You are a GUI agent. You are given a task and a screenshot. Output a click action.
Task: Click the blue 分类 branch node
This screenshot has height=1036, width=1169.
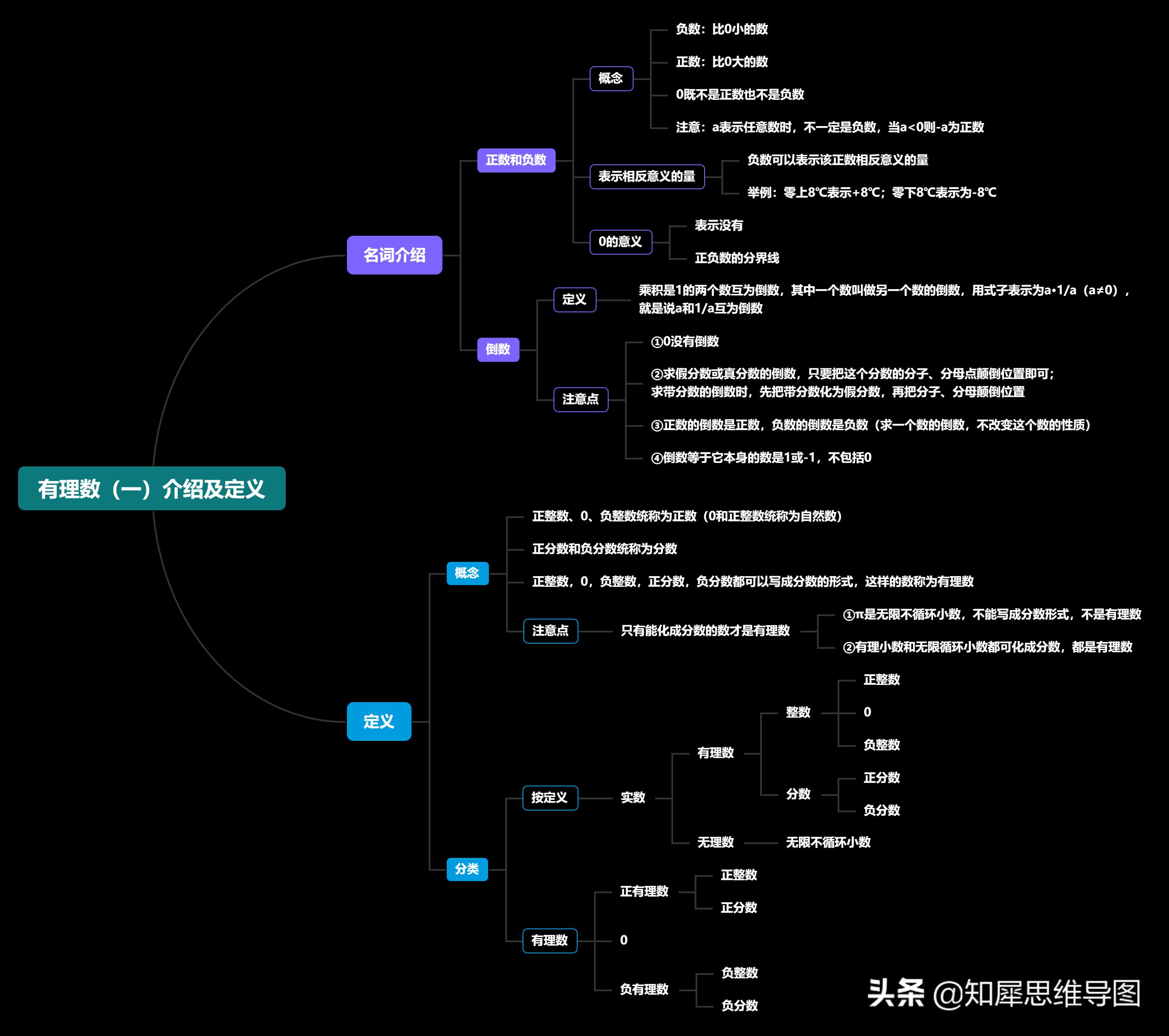467,869
